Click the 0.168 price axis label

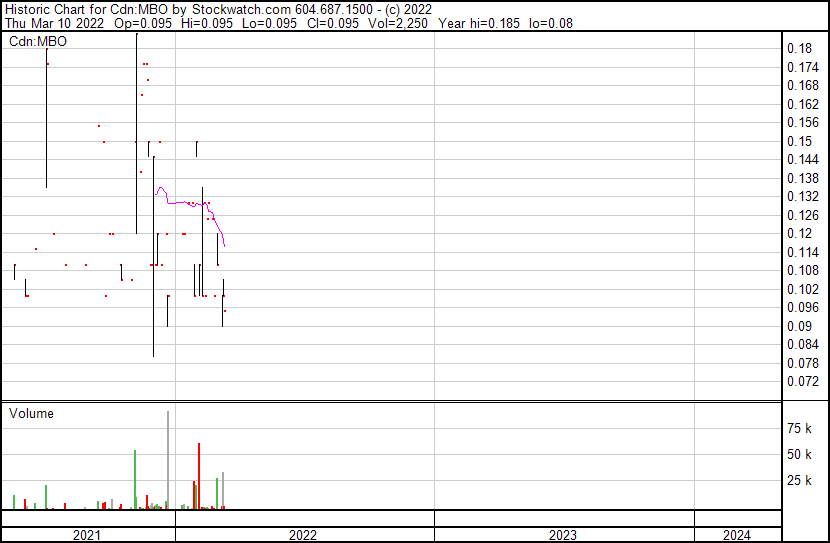point(802,86)
